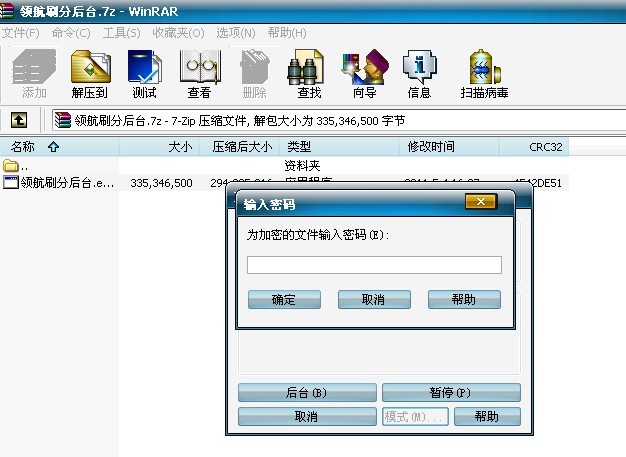Sort by the 类型 column header
Image resolution: width=626 pixels, height=457 pixels.
(339, 147)
